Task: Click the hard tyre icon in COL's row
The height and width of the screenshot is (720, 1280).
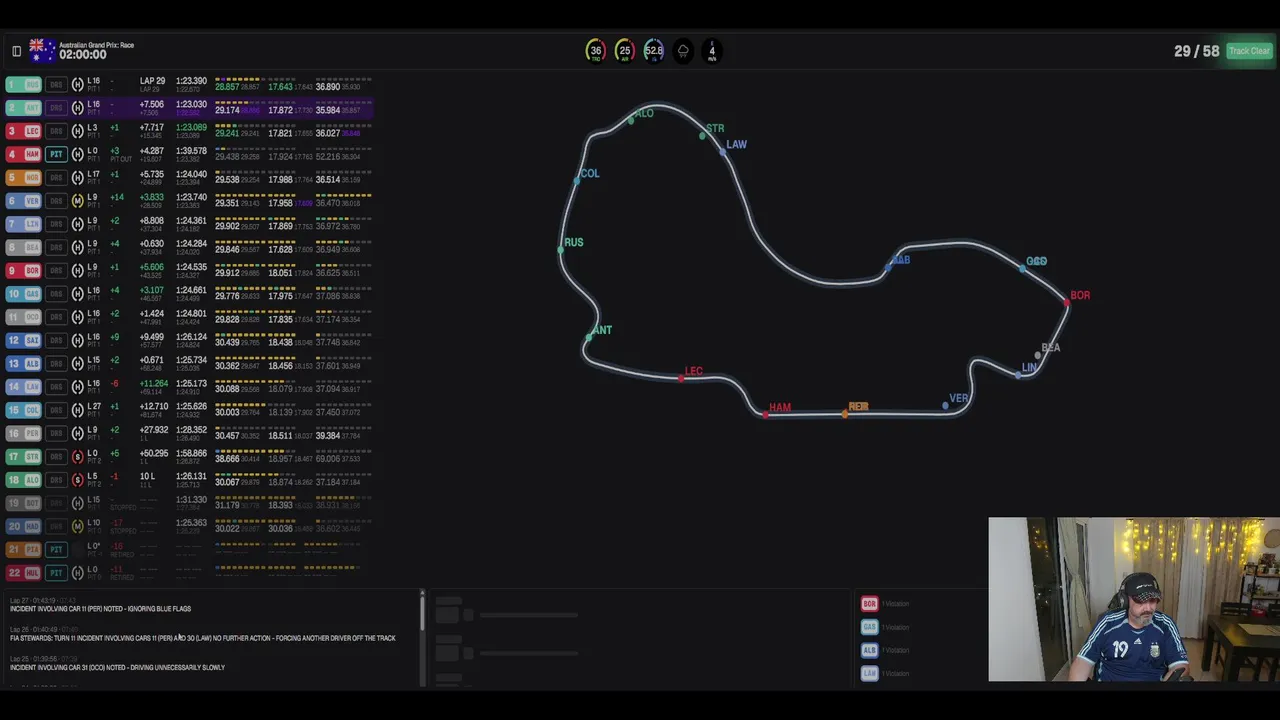Action: [x=78, y=410]
